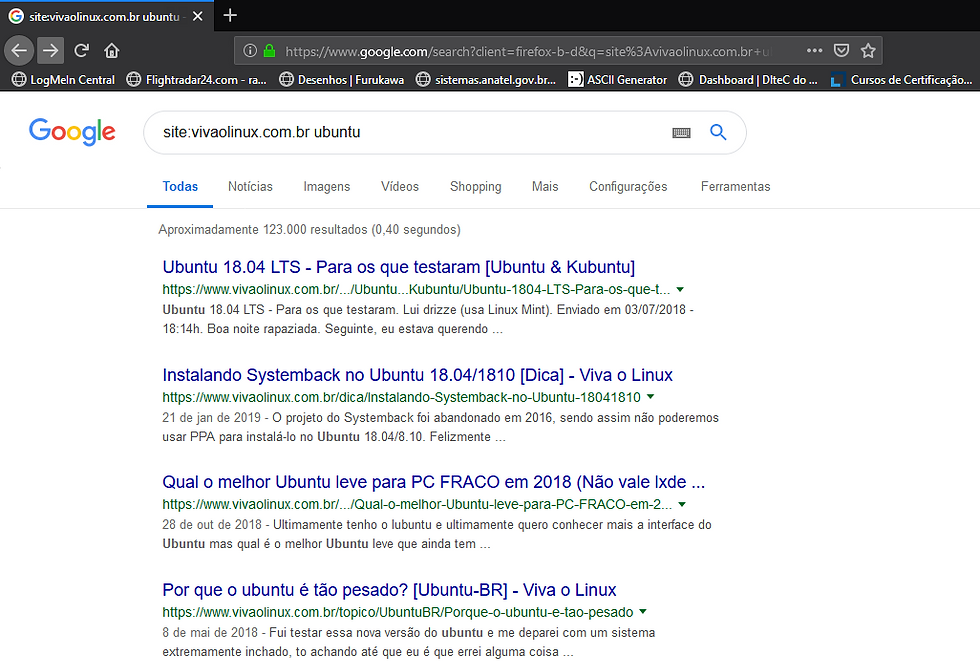
Task: Close the site:vivaolinux.com.br ubuntu tab
Action: tap(198, 16)
